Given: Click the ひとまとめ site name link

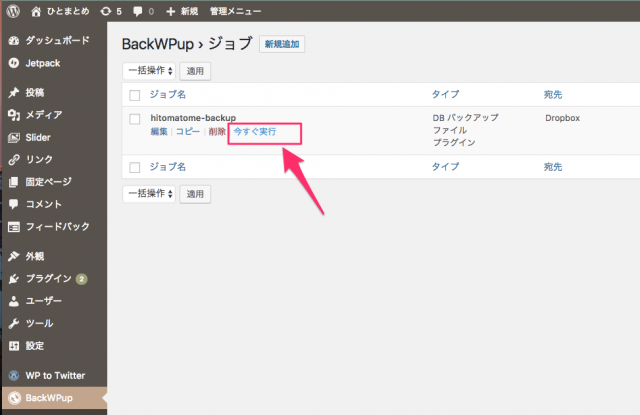Looking at the screenshot, I should (x=68, y=11).
